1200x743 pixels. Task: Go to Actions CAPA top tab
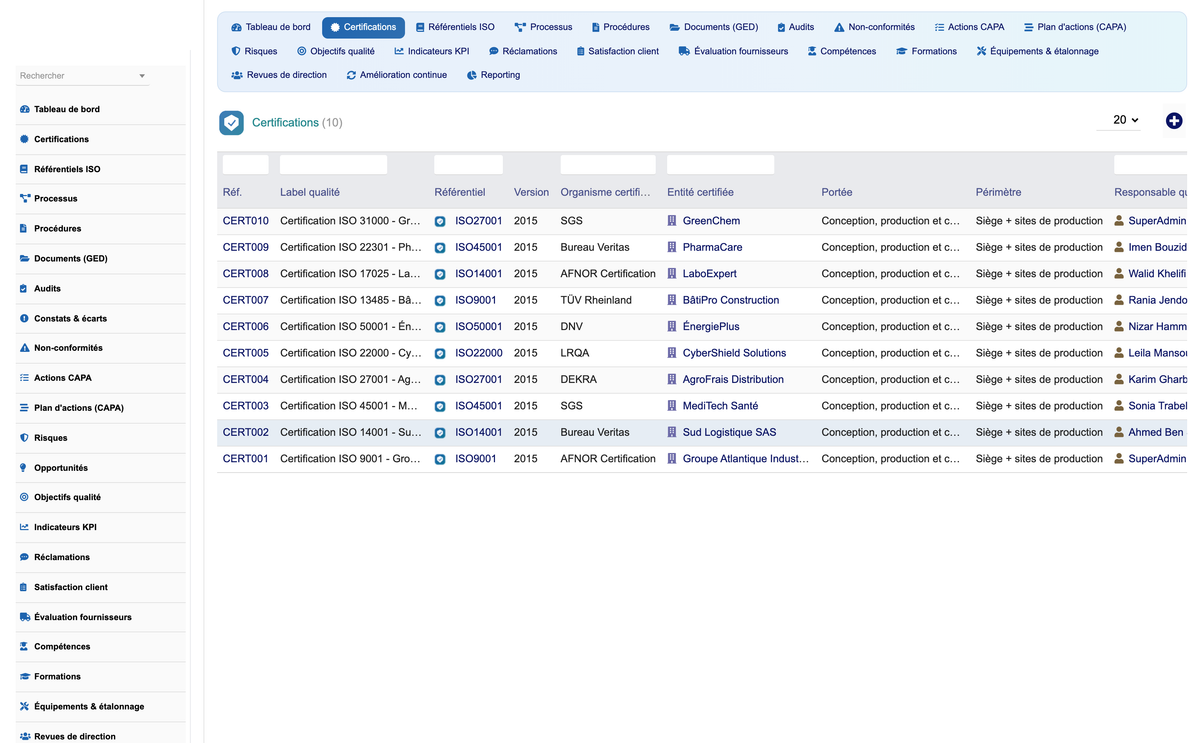click(969, 27)
